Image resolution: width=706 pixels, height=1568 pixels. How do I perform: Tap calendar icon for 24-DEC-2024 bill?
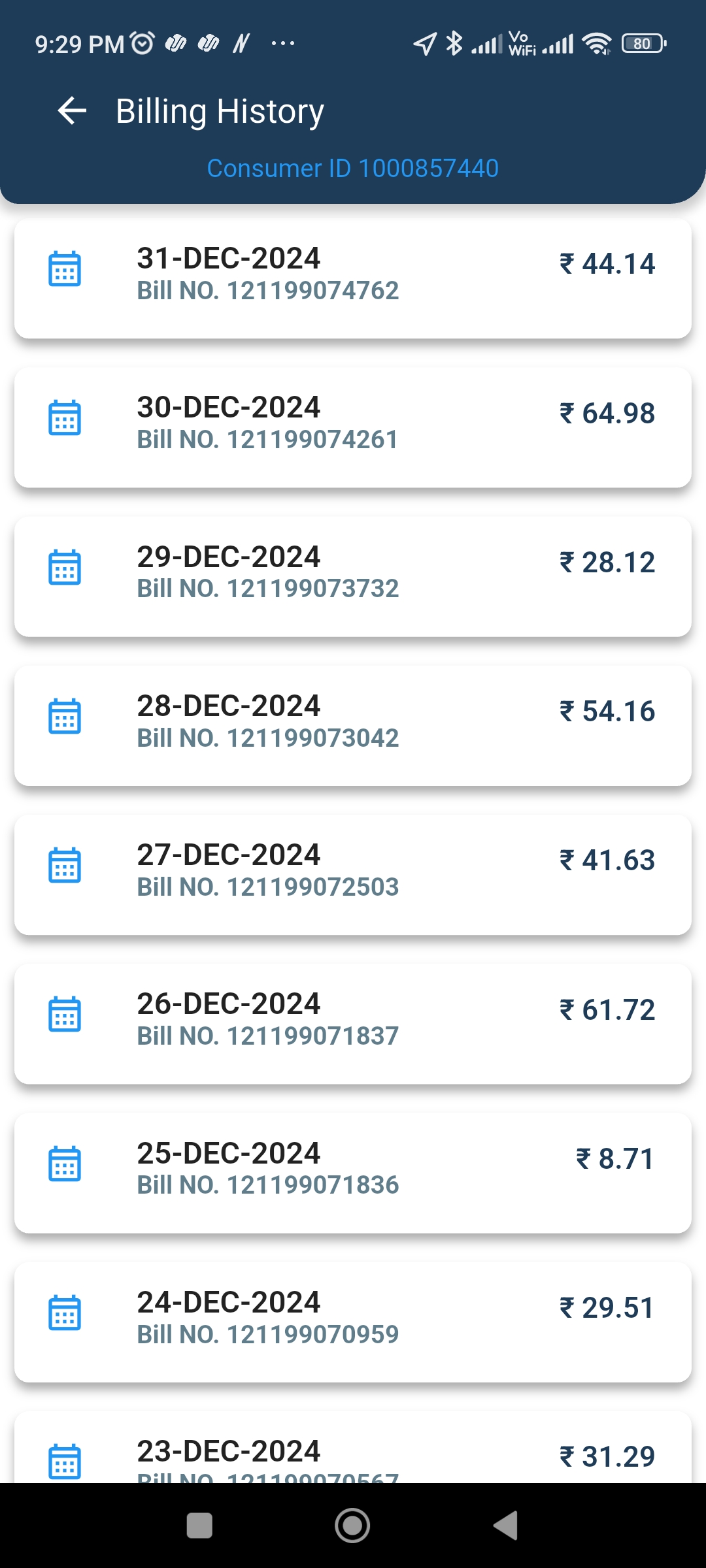pos(65,1313)
